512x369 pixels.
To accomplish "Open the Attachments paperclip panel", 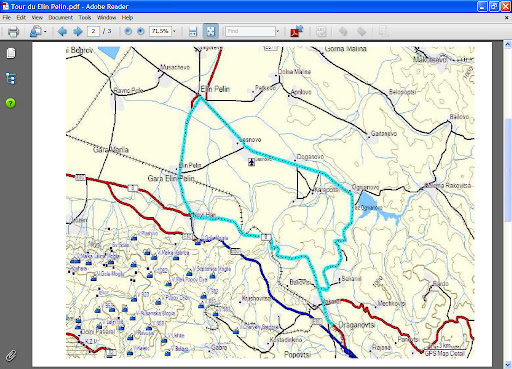I will pyautogui.click(x=11, y=355).
